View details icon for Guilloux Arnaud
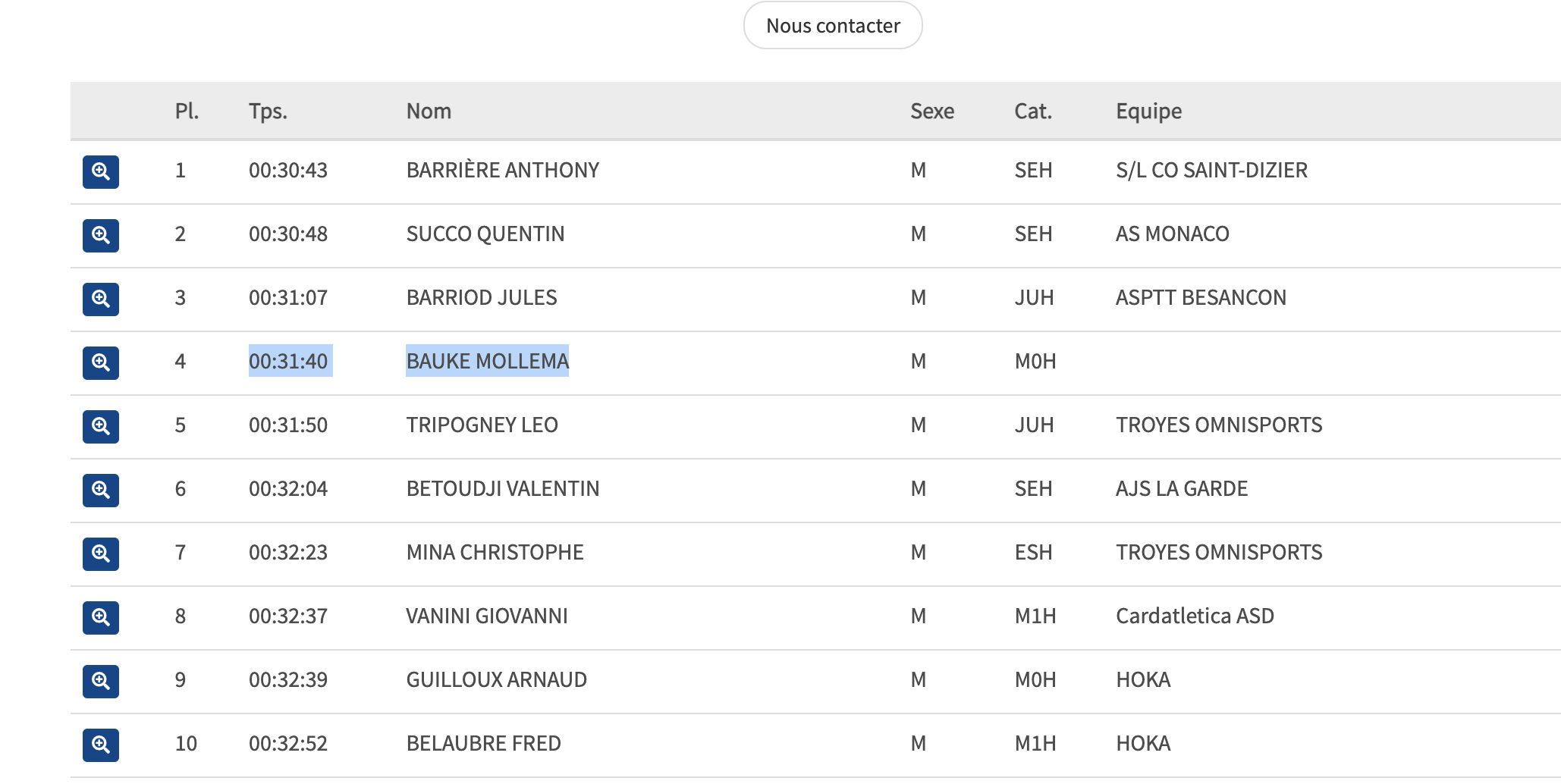The width and height of the screenshot is (1561, 784). (101, 682)
